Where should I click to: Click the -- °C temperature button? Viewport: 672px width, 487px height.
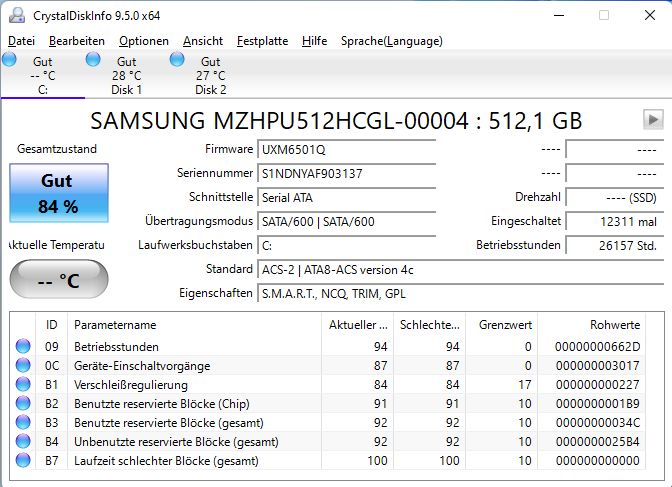point(59,280)
